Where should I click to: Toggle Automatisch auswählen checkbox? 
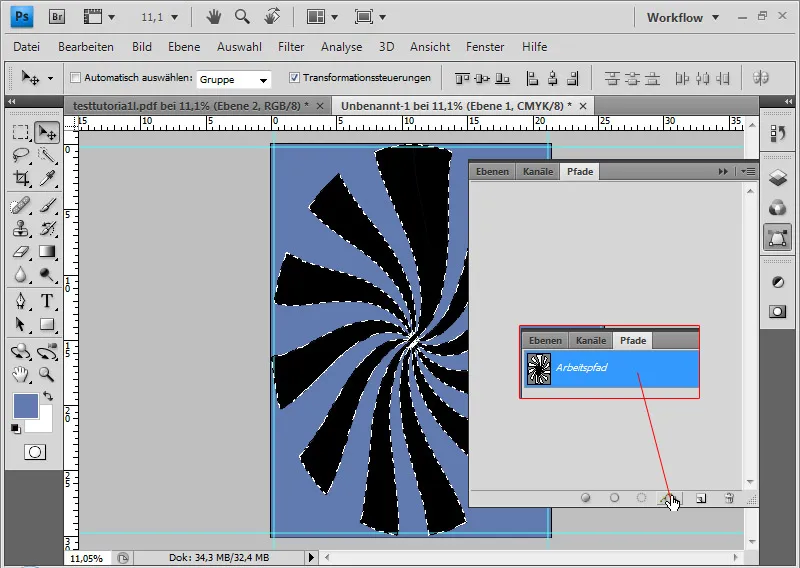76,78
